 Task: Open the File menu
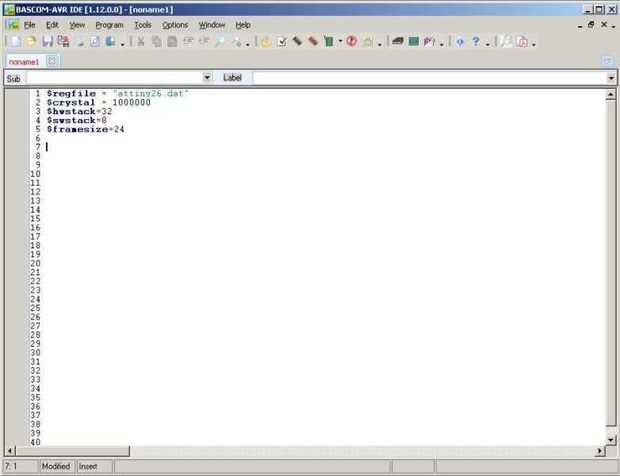(30, 25)
